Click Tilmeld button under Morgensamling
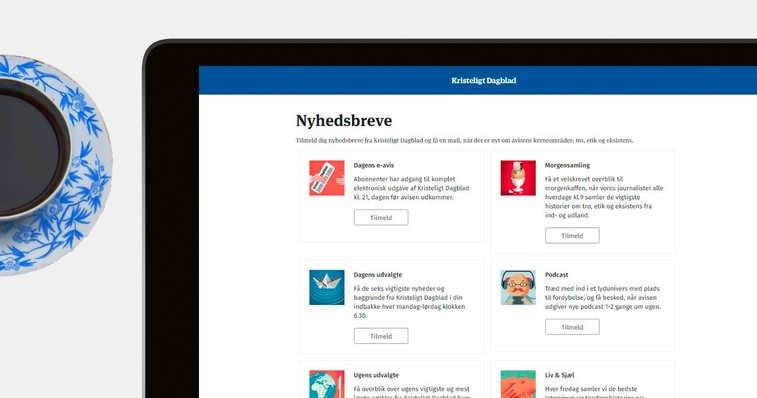 [572, 236]
